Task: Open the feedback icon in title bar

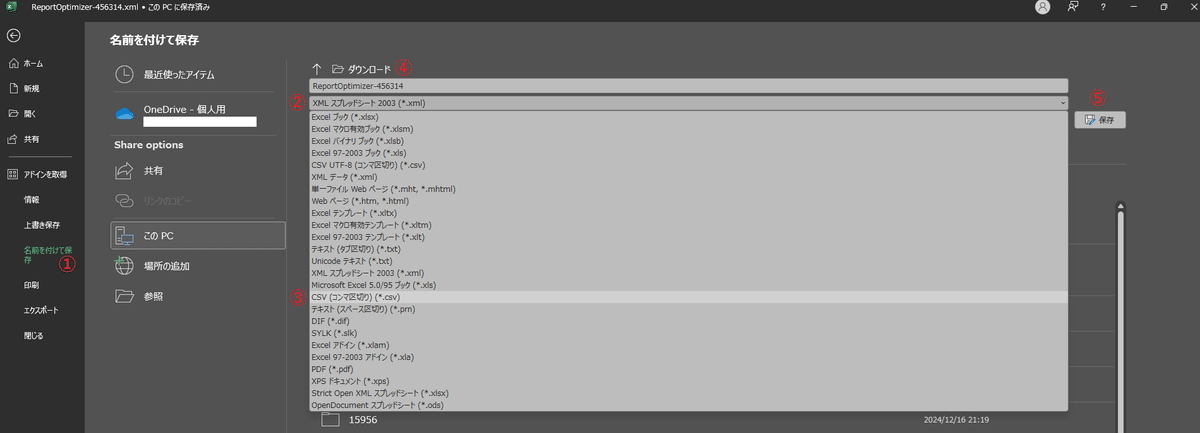Action: click(1073, 7)
